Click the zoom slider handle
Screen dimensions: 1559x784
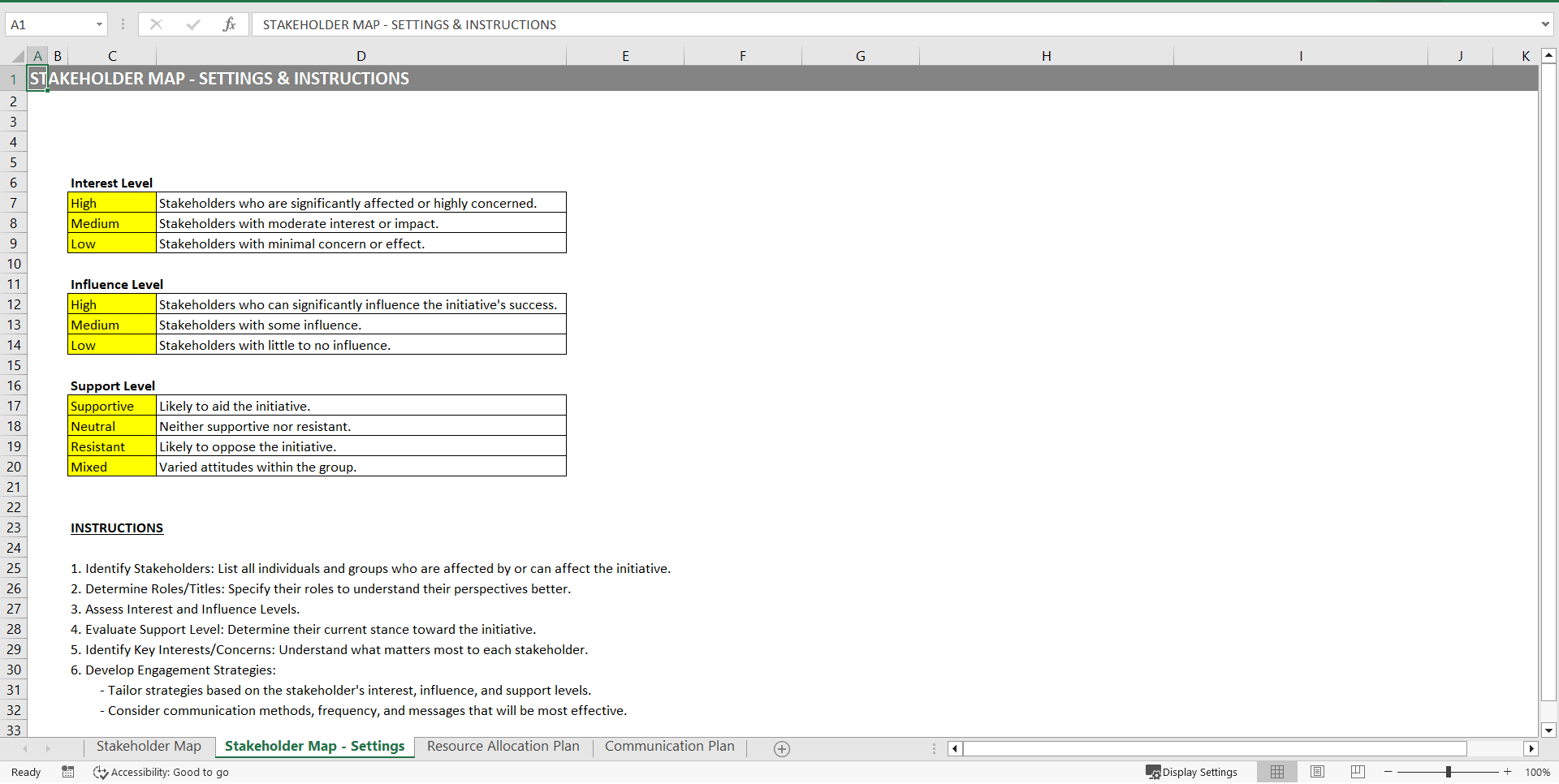[x=1449, y=772]
